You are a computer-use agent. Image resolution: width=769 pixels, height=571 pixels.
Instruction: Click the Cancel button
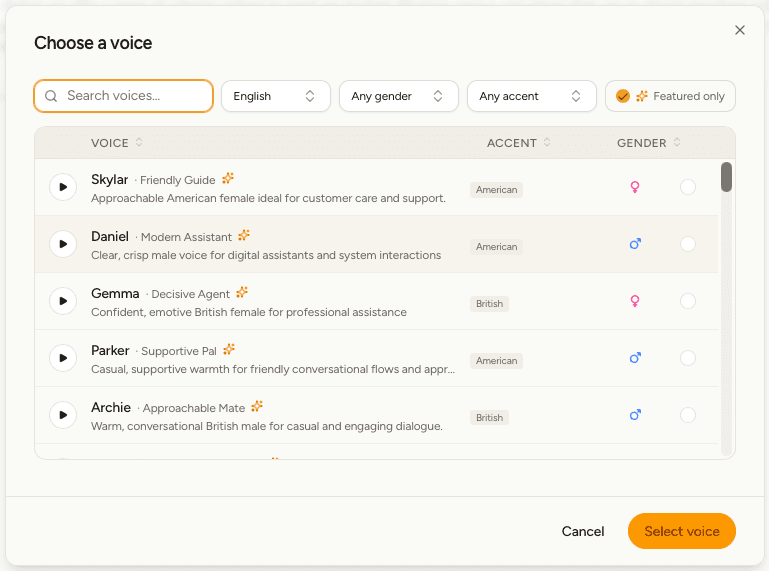coord(583,531)
